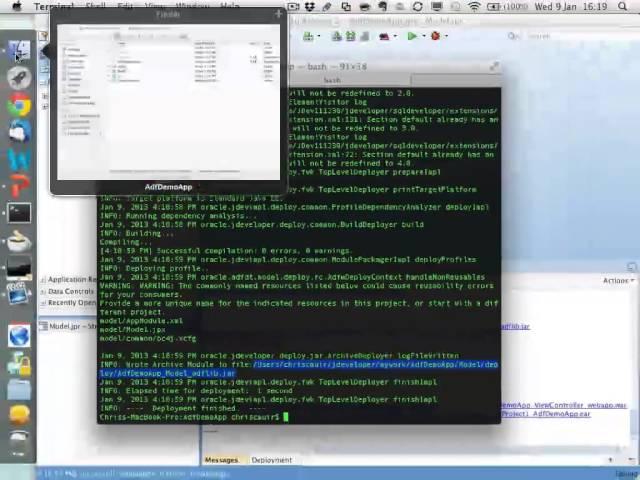
Task: Click the first green toolbar icon in JDeveloper
Action: click(x=308, y=36)
